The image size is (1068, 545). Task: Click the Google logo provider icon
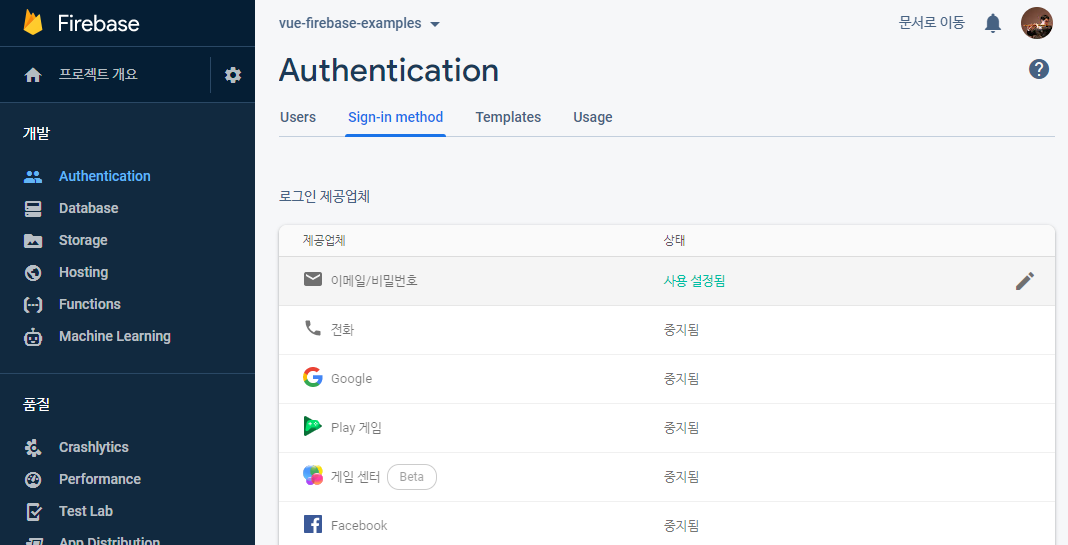click(x=313, y=377)
